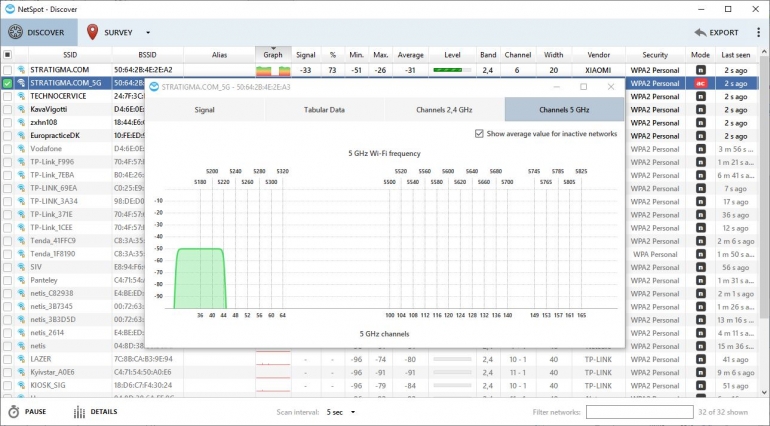The height and width of the screenshot is (426, 770).
Task: Click the NetSpot app logo in title bar
Action: (x=9, y=9)
